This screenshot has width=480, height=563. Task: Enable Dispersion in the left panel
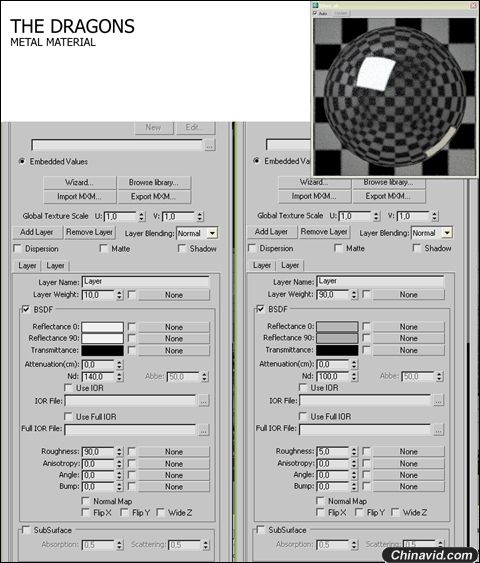click(17, 249)
